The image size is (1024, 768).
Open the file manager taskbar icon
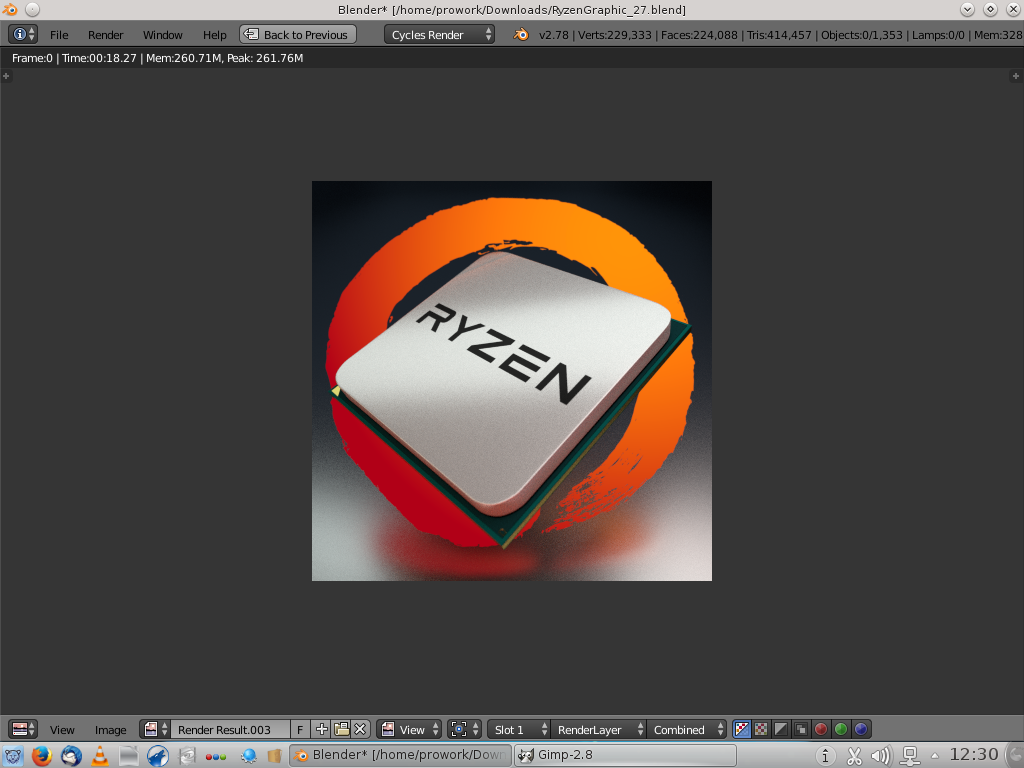(x=129, y=756)
